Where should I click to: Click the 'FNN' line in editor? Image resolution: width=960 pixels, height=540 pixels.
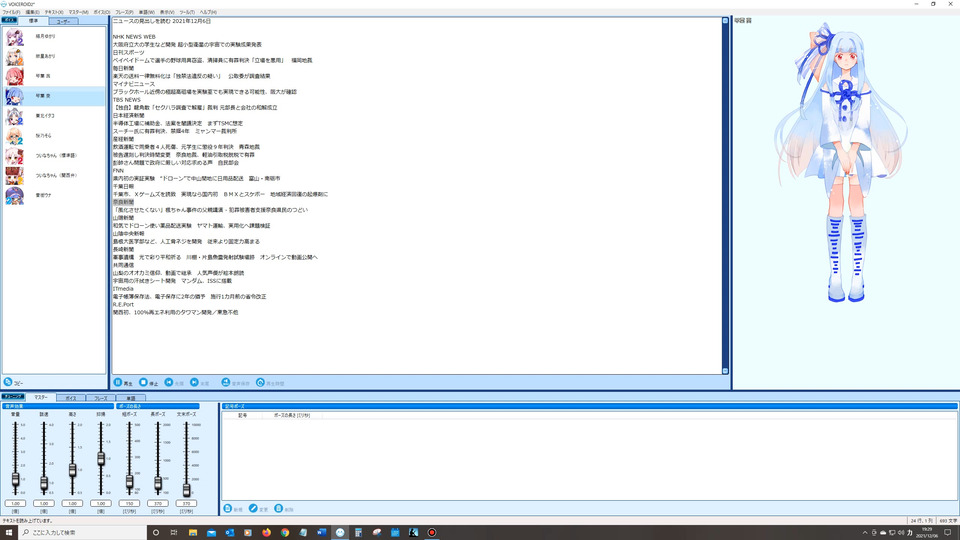(118, 171)
